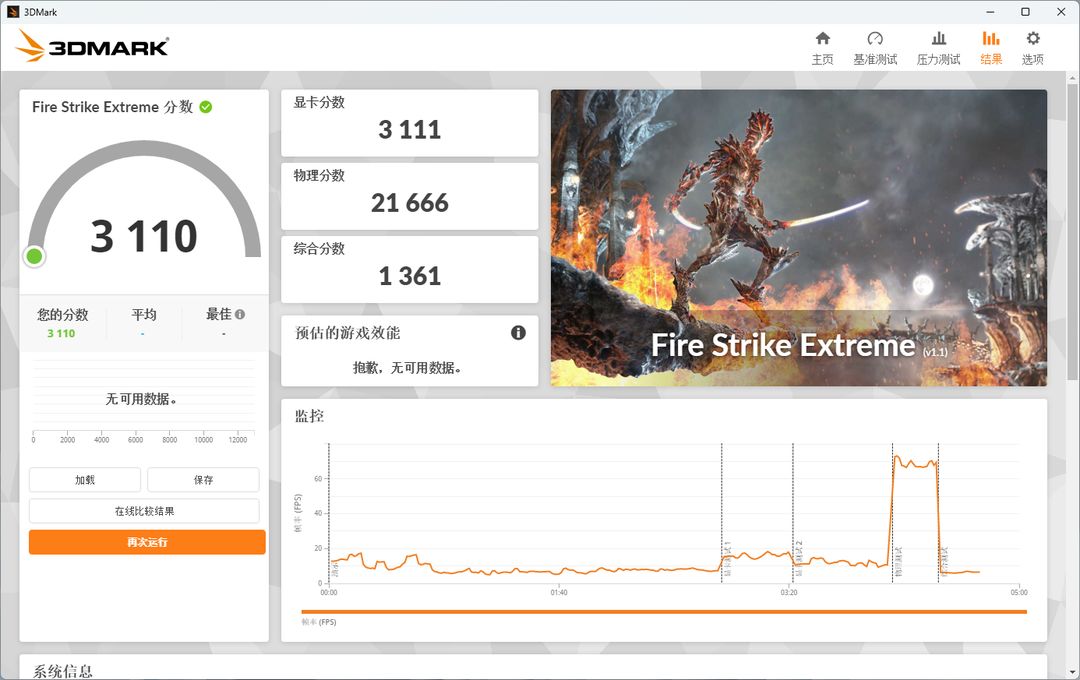Screen dimensions: 1080x680
Task: Select the 选项 tab label
Action: [x=1032, y=59]
